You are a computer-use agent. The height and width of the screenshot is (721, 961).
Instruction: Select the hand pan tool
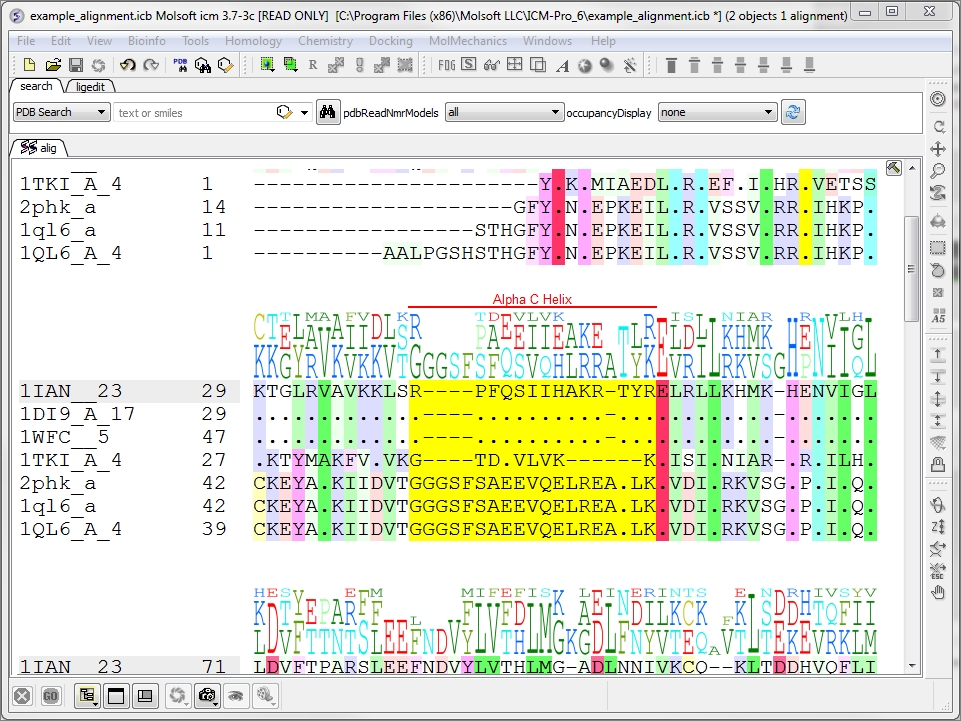tap(938, 592)
